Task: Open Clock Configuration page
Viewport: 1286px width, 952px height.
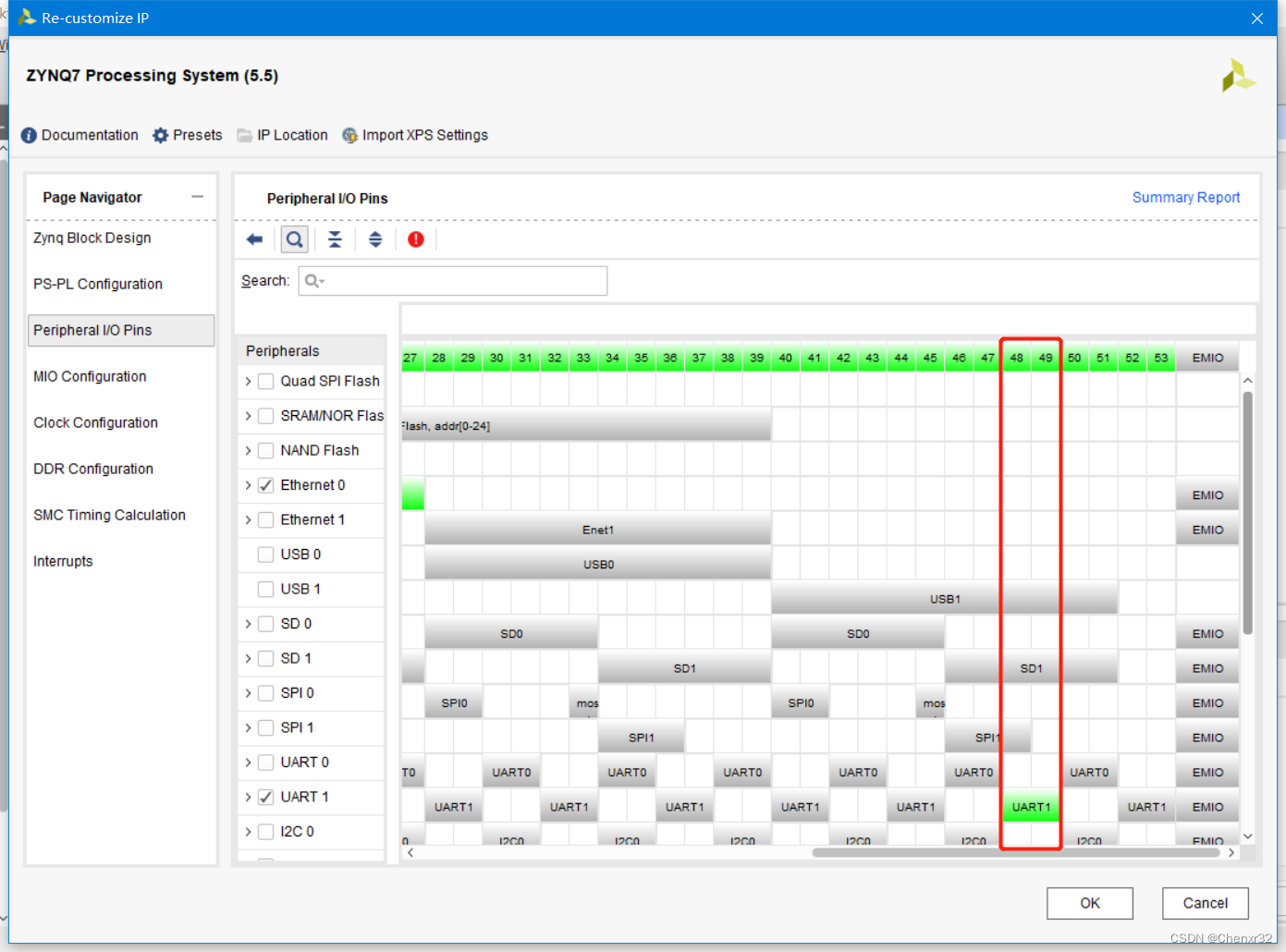Action: 95,422
